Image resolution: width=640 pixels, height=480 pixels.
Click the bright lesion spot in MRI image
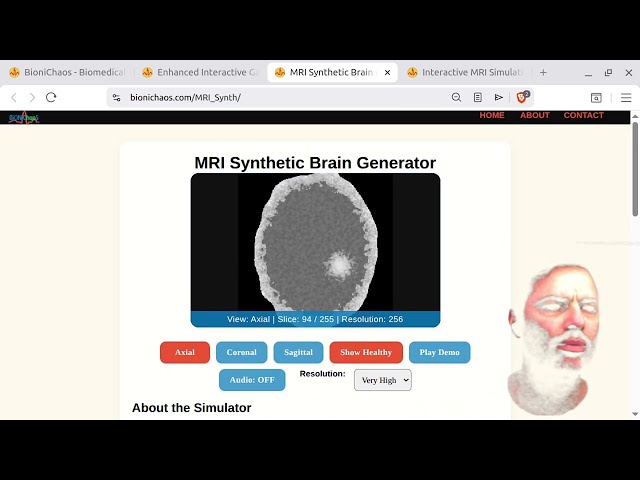point(340,264)
